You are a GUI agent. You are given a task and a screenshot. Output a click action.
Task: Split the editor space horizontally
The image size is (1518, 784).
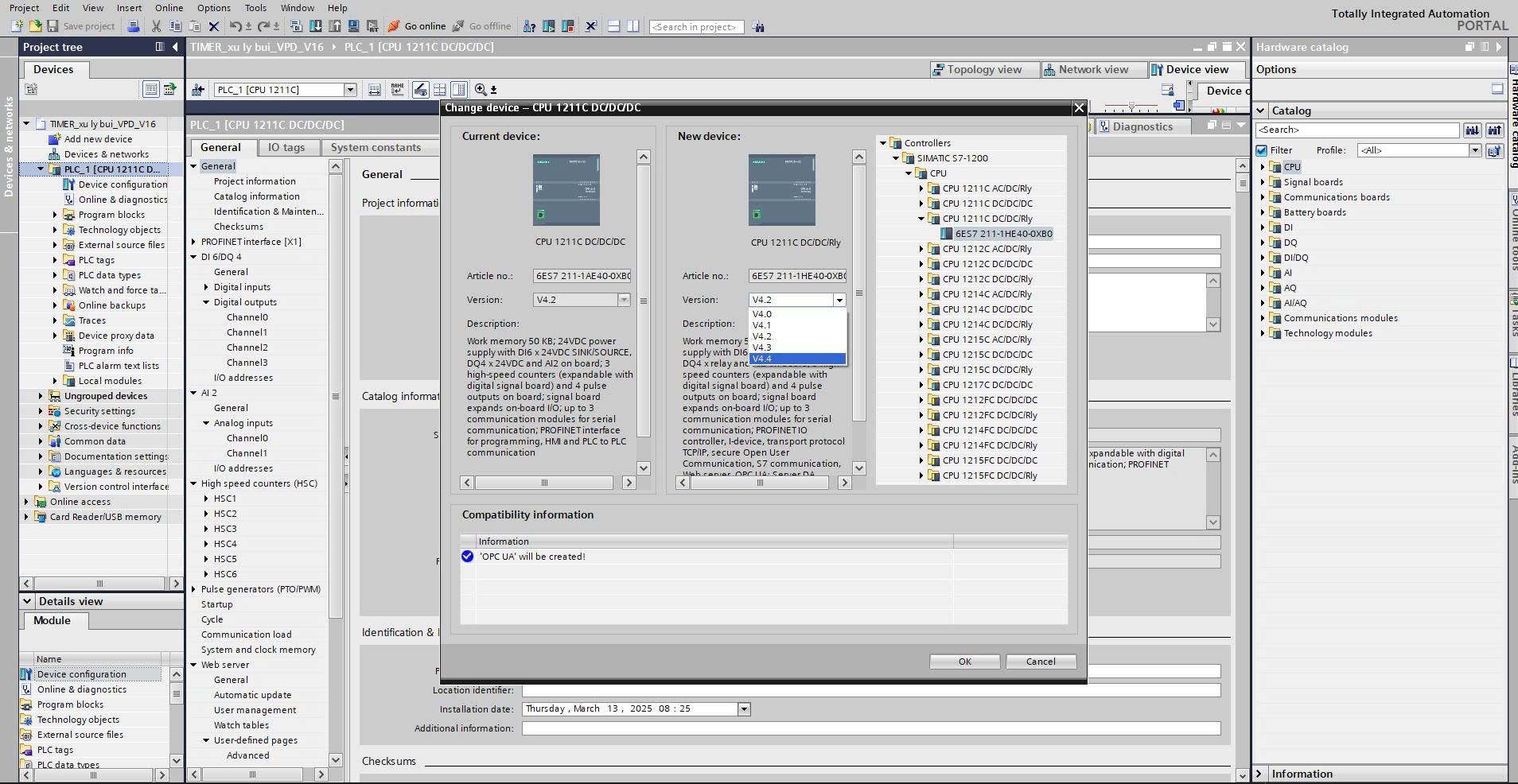coord(613,26)
